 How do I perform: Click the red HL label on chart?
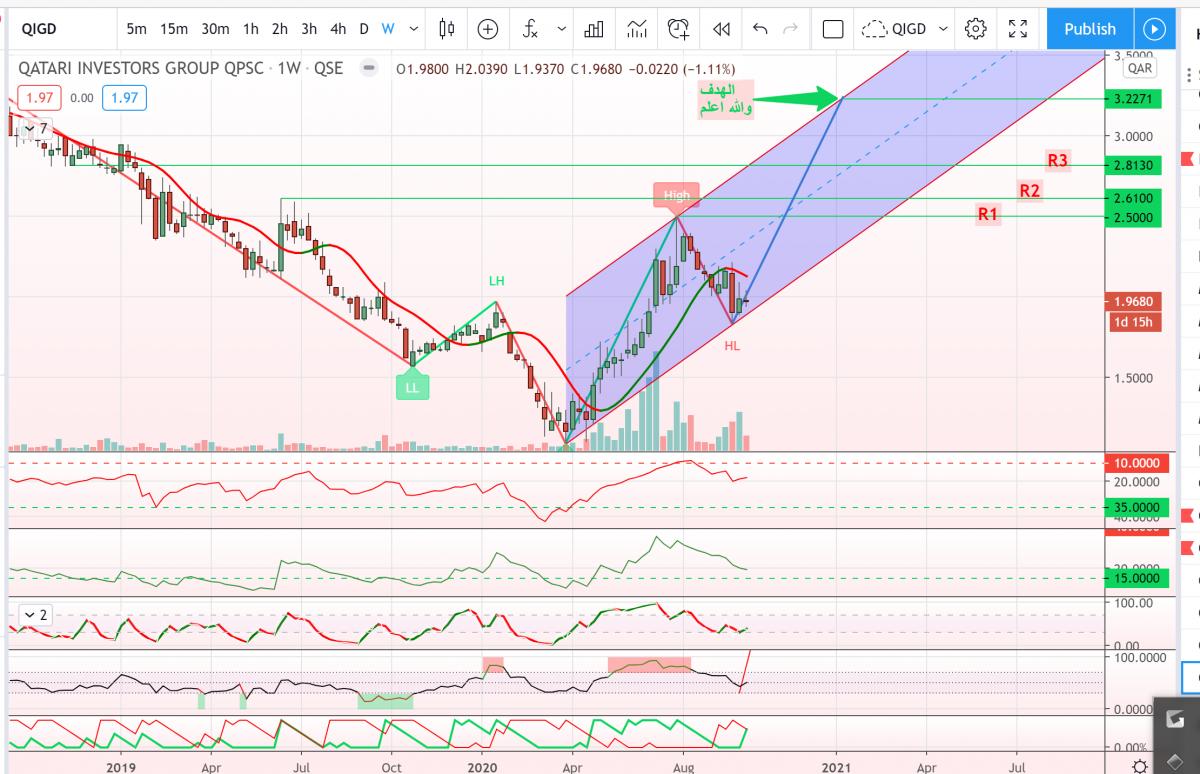point(732,345)
